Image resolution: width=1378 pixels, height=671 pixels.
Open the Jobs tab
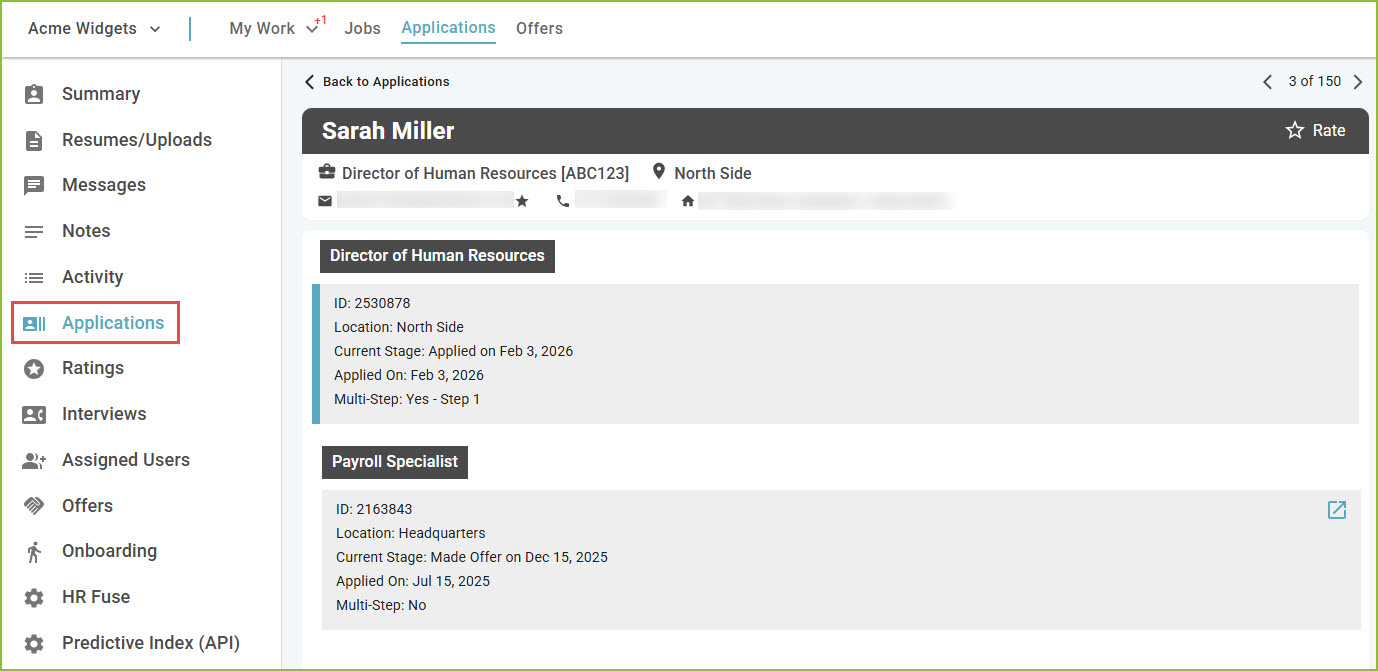[363, 29]
